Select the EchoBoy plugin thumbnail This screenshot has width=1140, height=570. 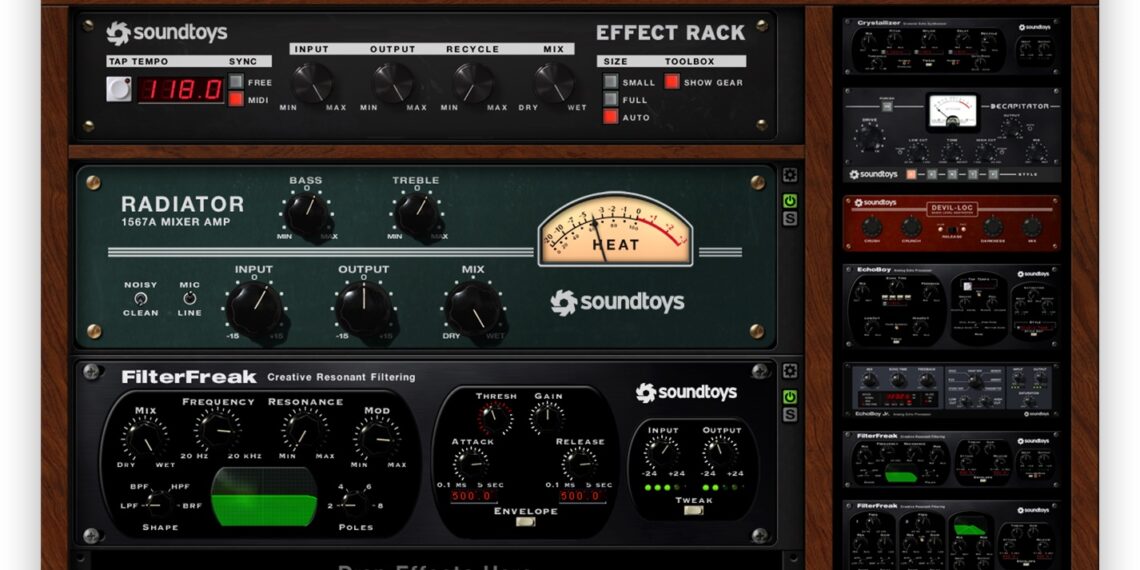coord(952,307)
